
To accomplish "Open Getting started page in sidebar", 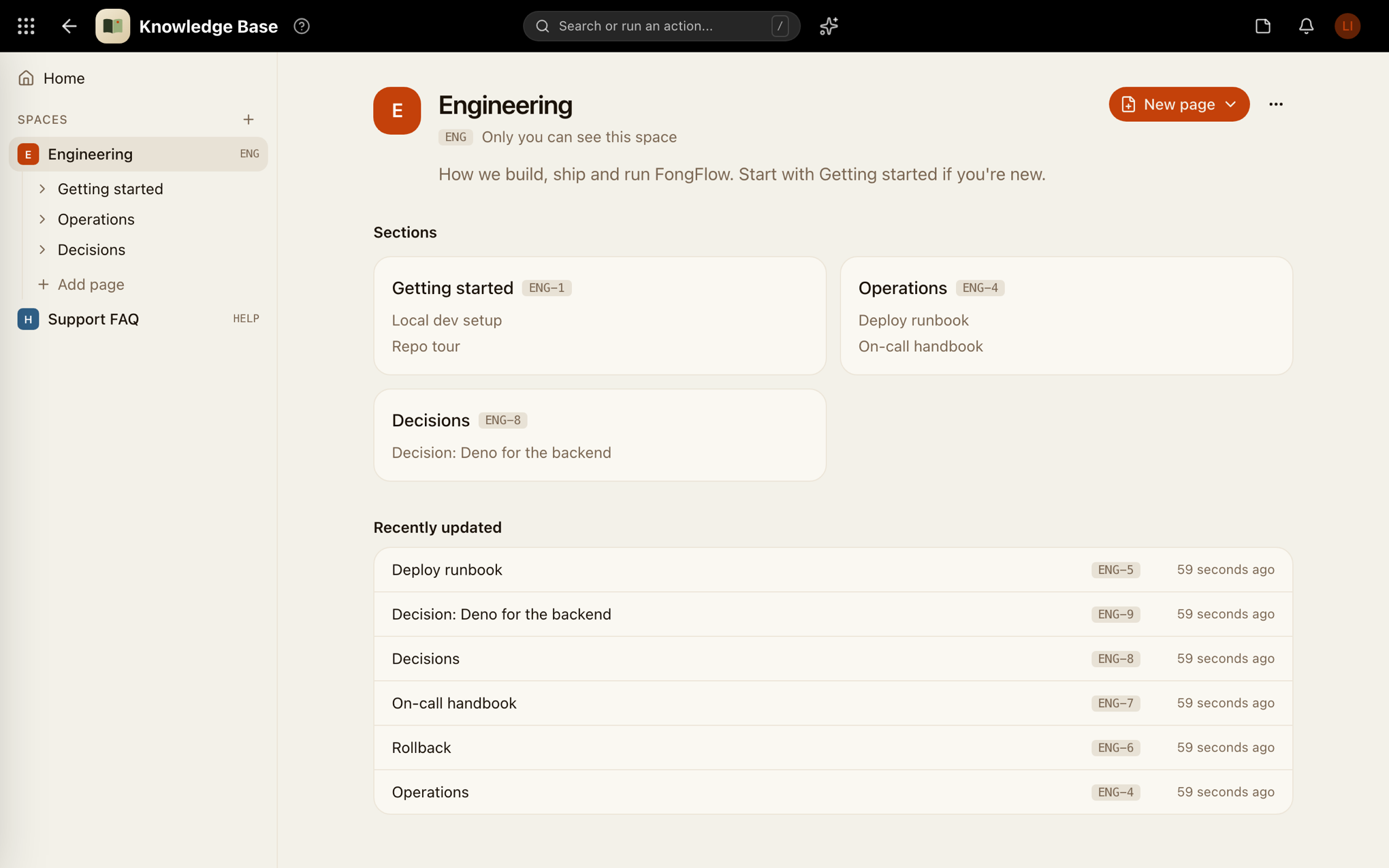I will pyautogui.click(x=110, y=189).
